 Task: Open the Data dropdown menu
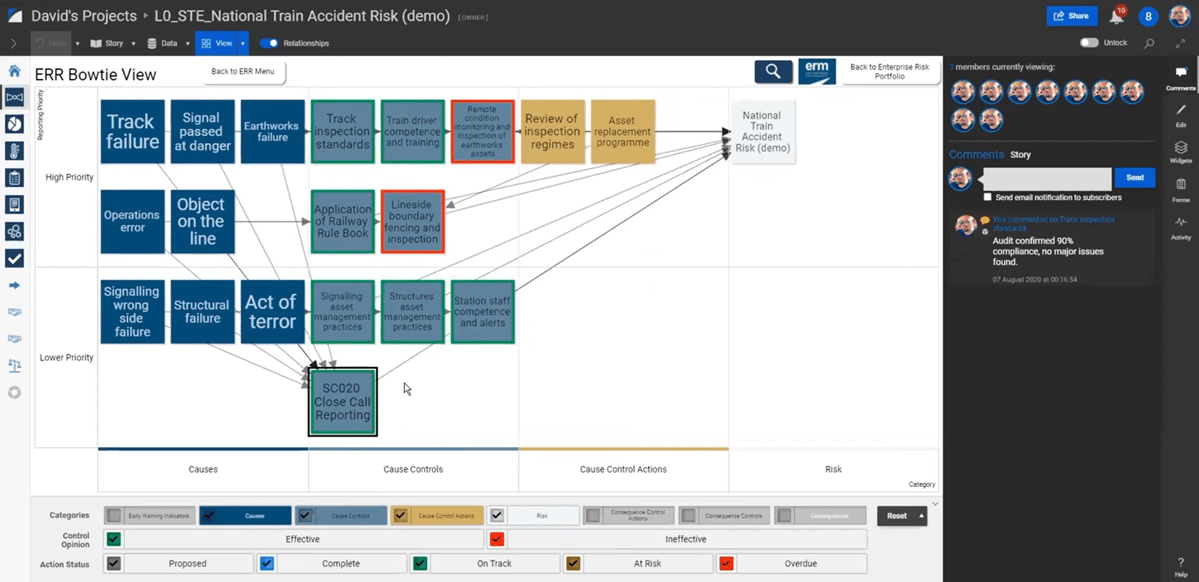click(173, 43)
